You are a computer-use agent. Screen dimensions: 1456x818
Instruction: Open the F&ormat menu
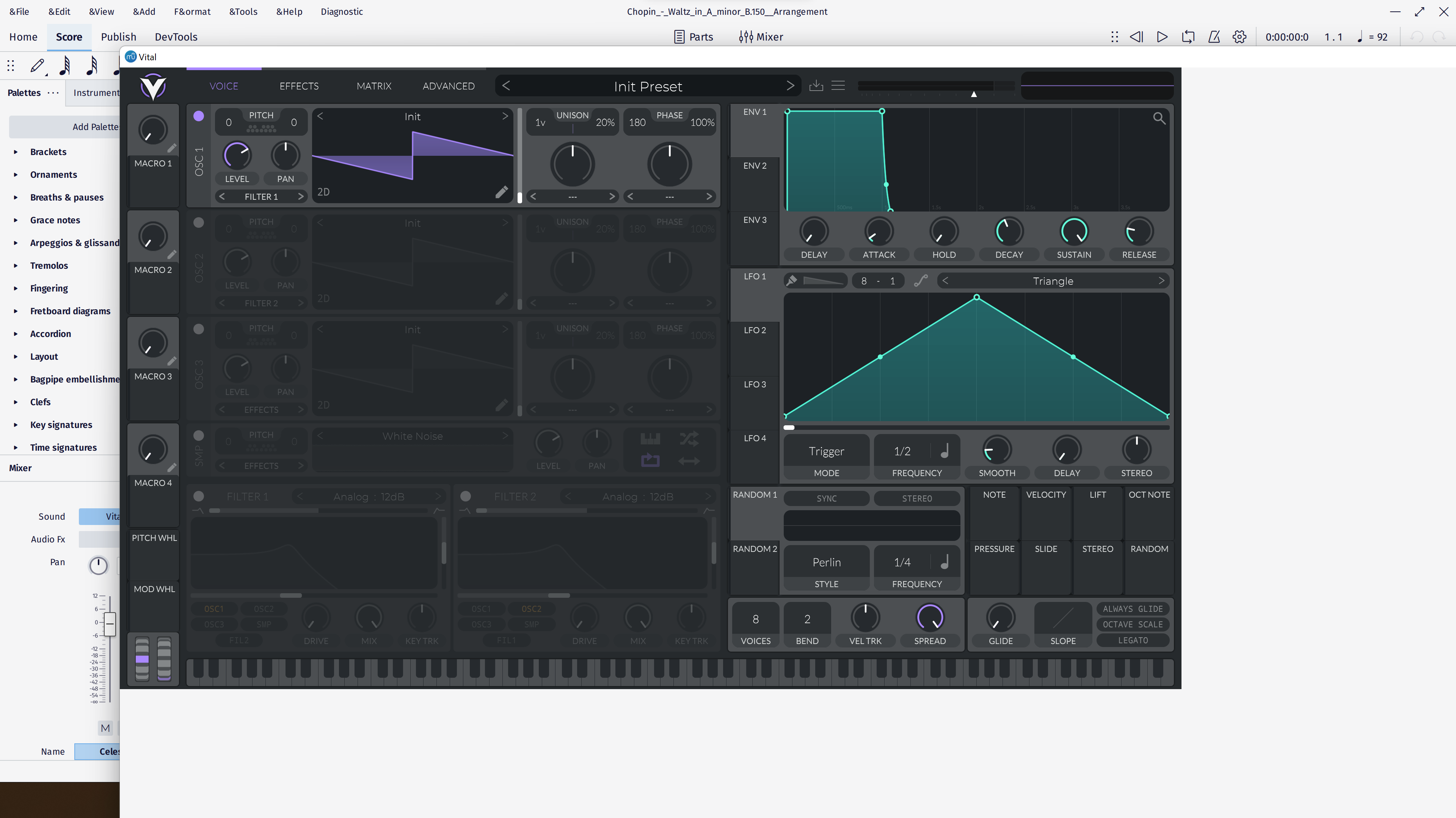click(192, 11)
